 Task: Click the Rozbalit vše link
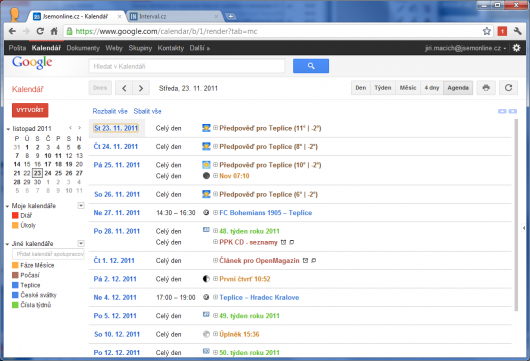point(110,111)
